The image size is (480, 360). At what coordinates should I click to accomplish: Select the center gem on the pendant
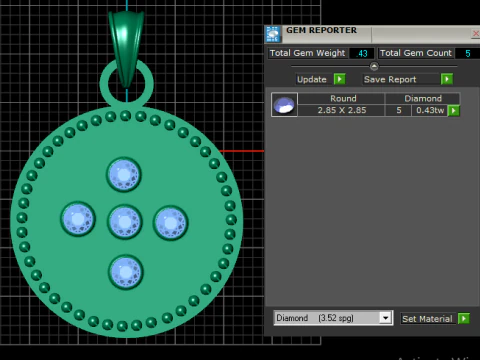(125, 222)
